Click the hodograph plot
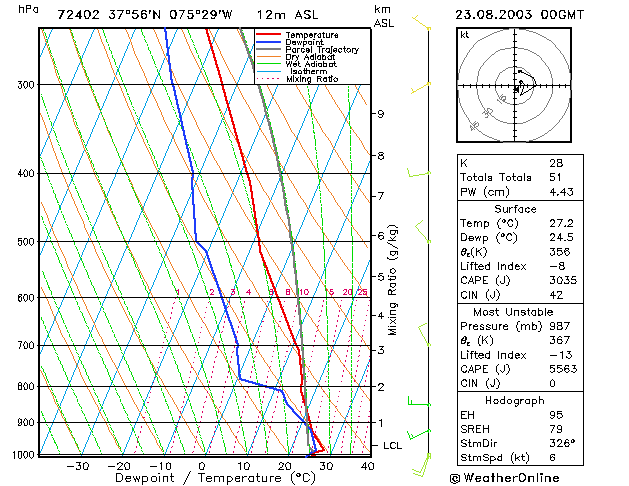 click(514, 85)
